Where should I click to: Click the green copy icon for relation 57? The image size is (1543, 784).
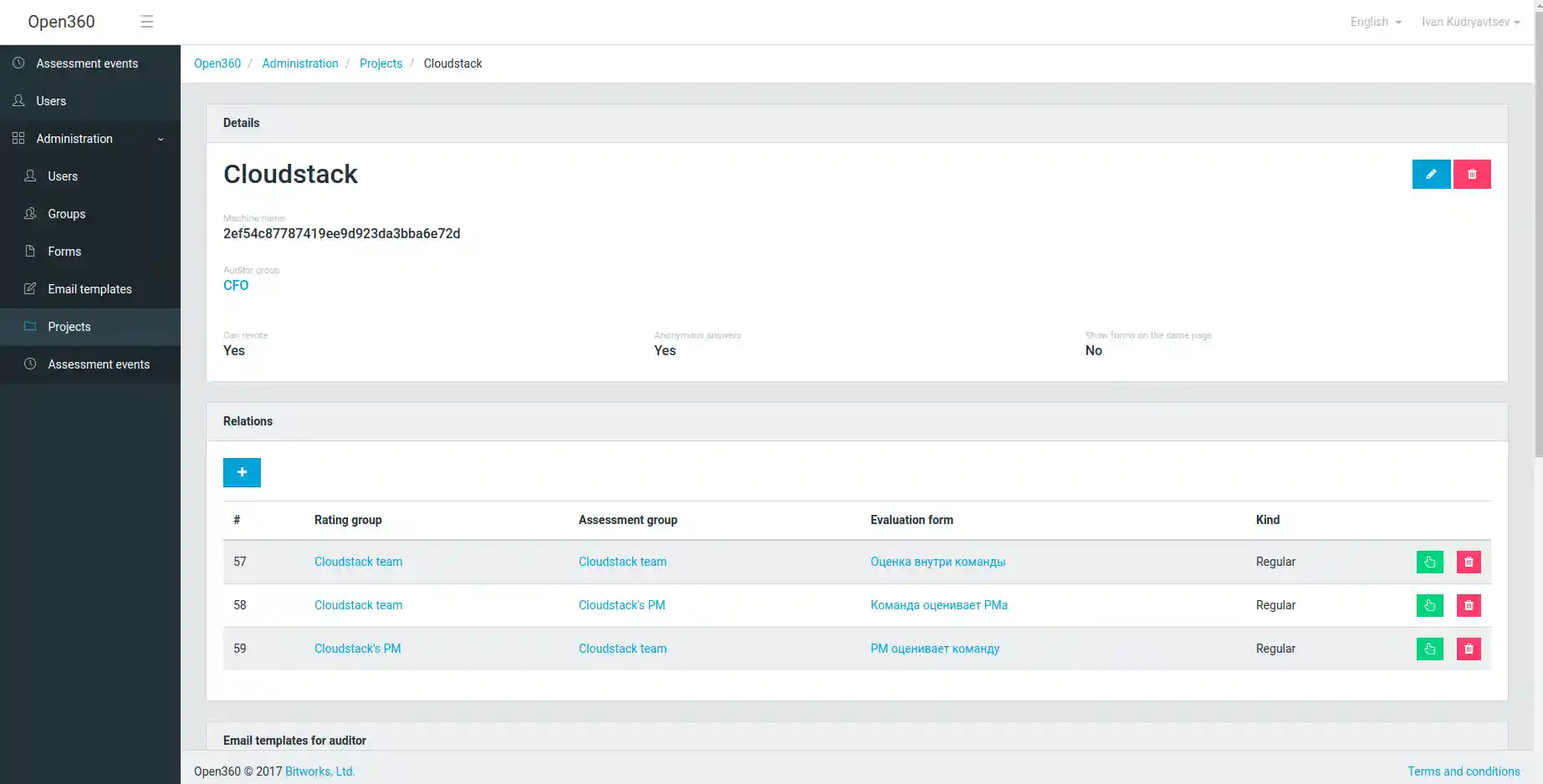(x=1429, y=562)
